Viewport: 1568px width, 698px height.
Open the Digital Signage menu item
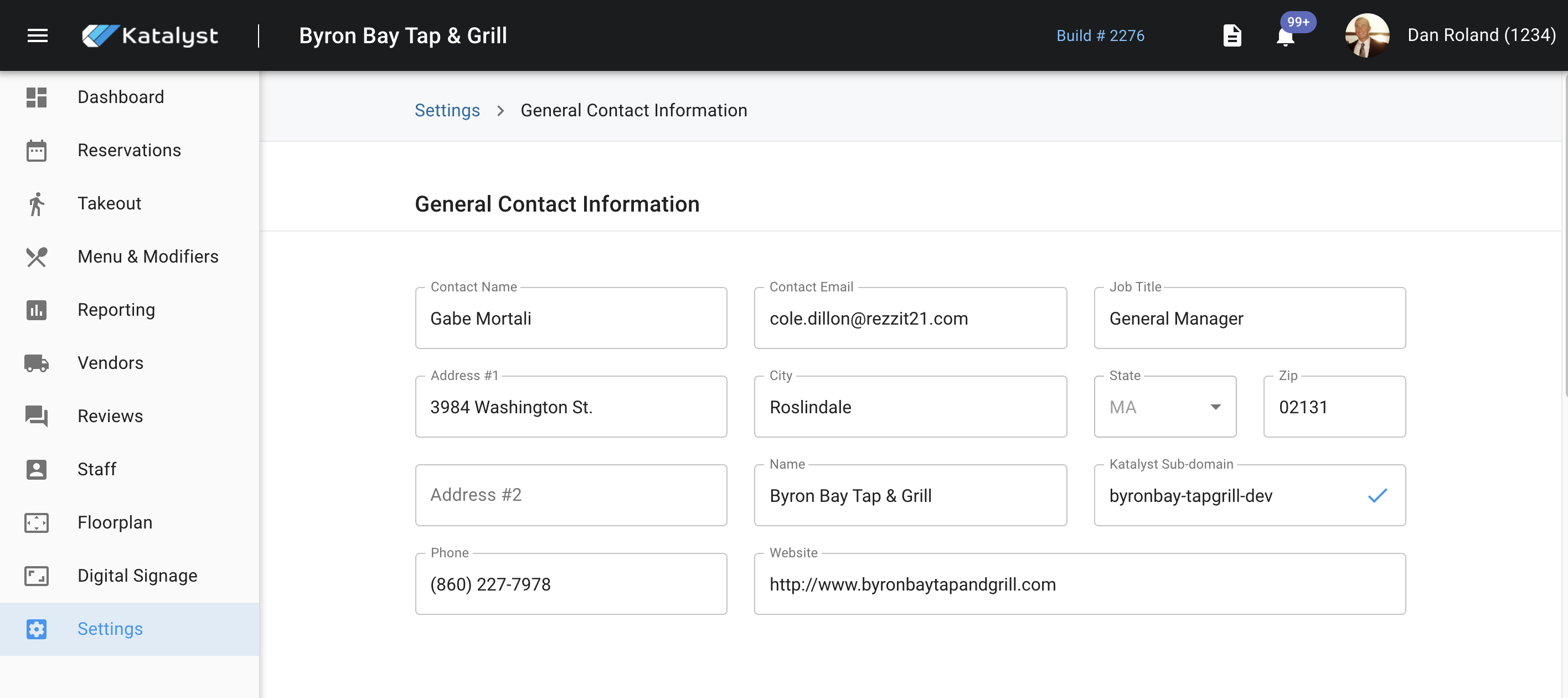(x=137, y=576)
